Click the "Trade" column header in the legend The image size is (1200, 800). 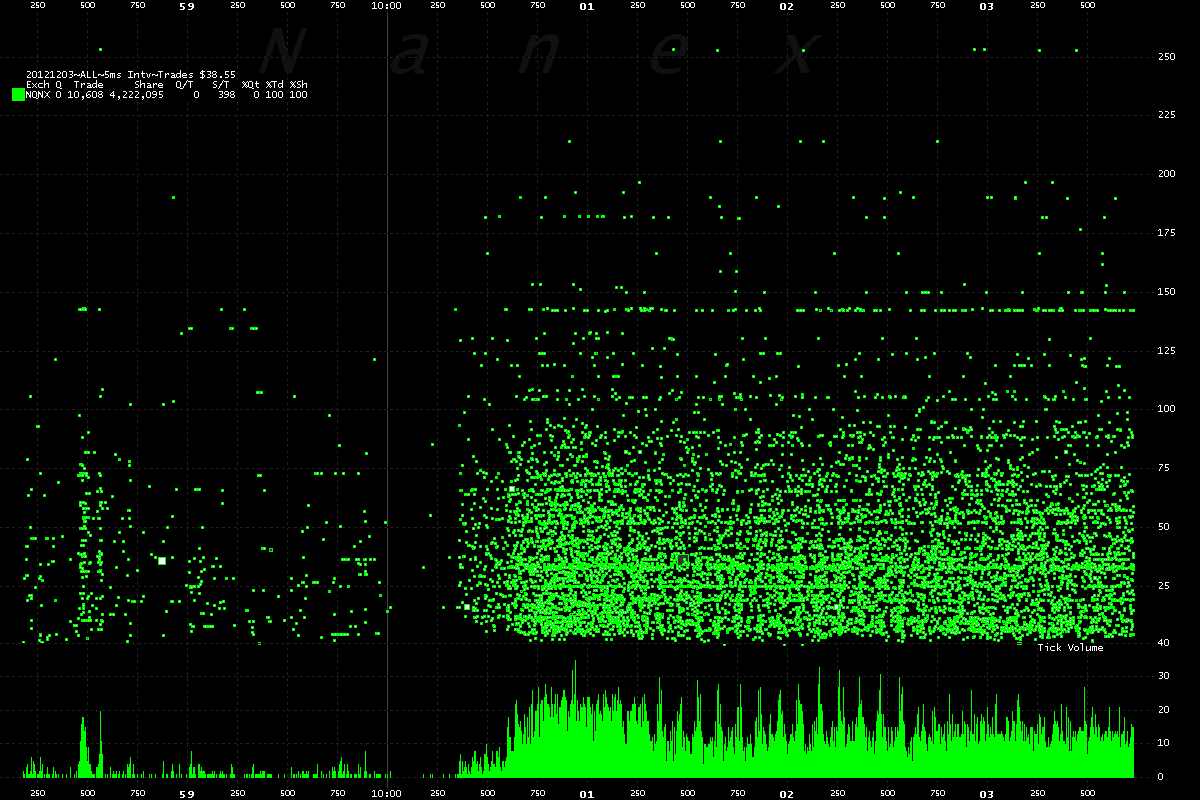click(x=89, y=84)
